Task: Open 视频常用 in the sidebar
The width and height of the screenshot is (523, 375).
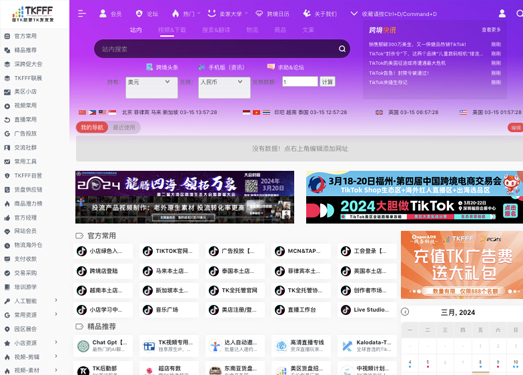Action: point(25,106)
